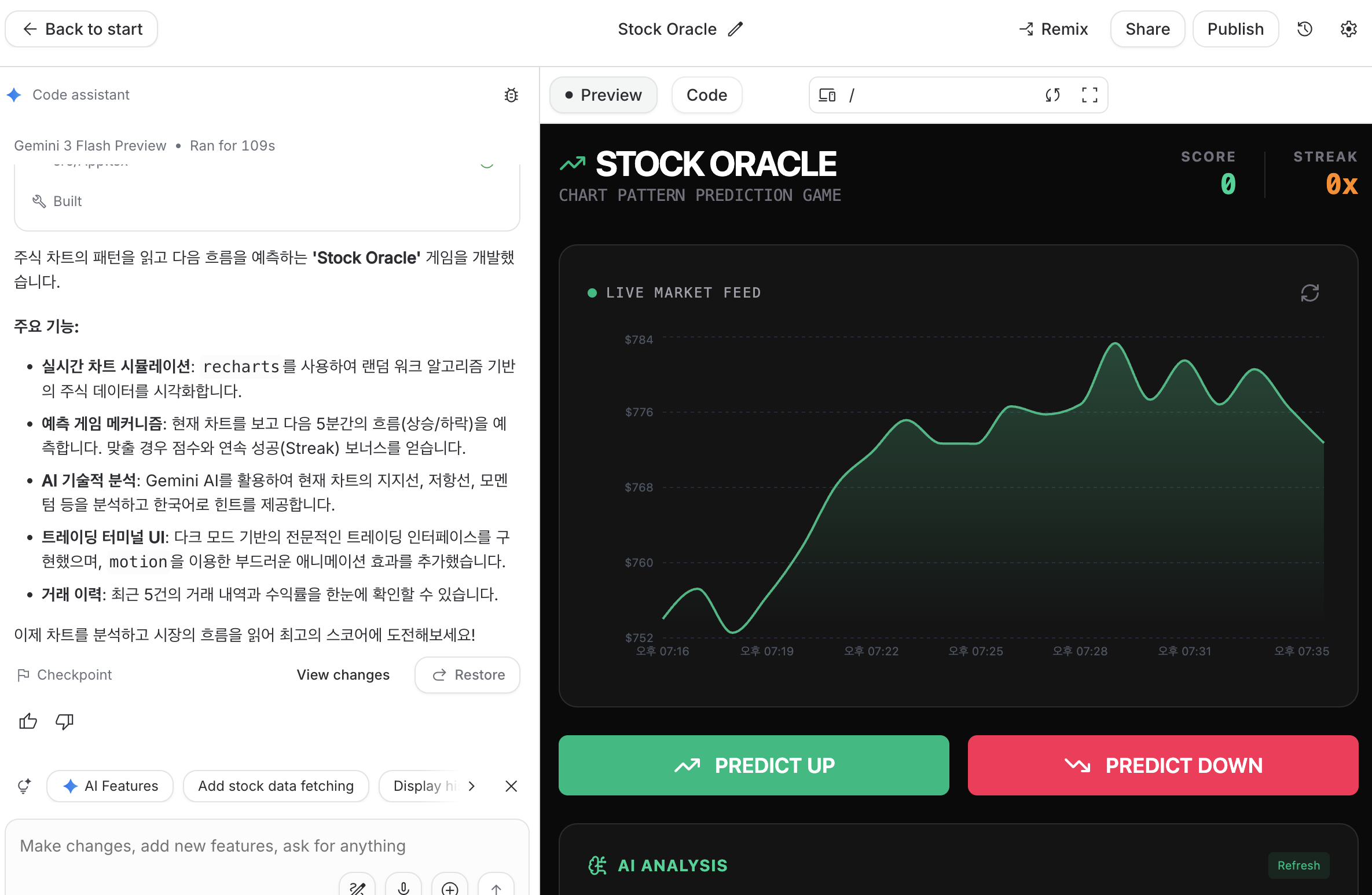Screen dimensions: 1372x895
Task: Choose the Add stock data fetching suggestion
Action: [276, 786]
